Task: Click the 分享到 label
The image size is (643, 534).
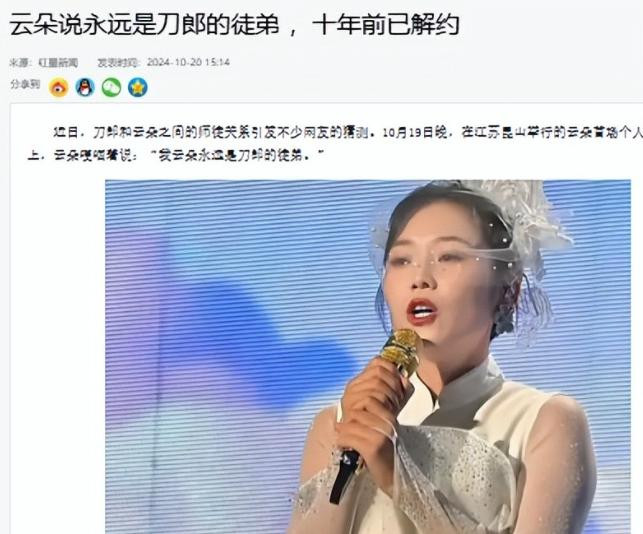Action: (x=25, y=84)
